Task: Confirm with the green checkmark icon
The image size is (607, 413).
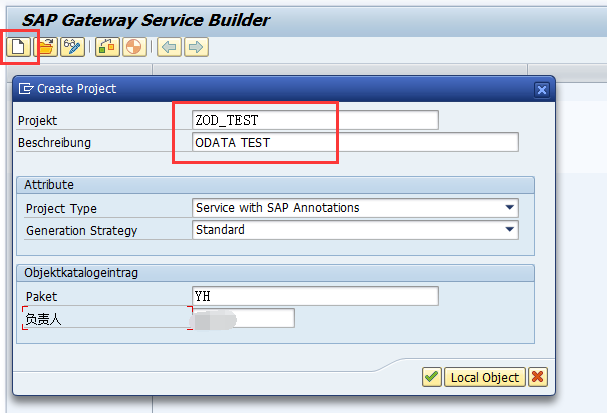Action: (431, 377)
